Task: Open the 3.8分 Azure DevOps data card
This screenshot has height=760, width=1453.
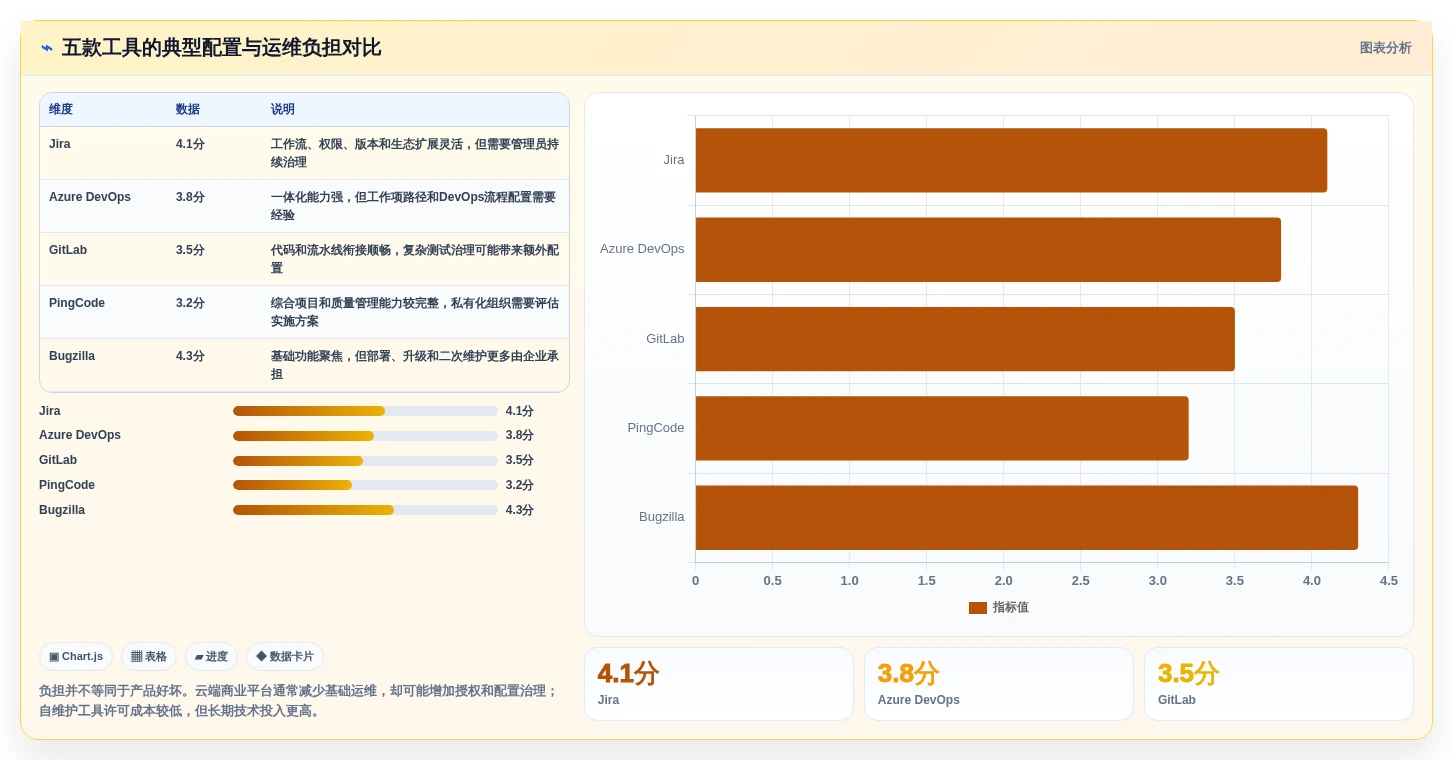Action: [999, 684]
